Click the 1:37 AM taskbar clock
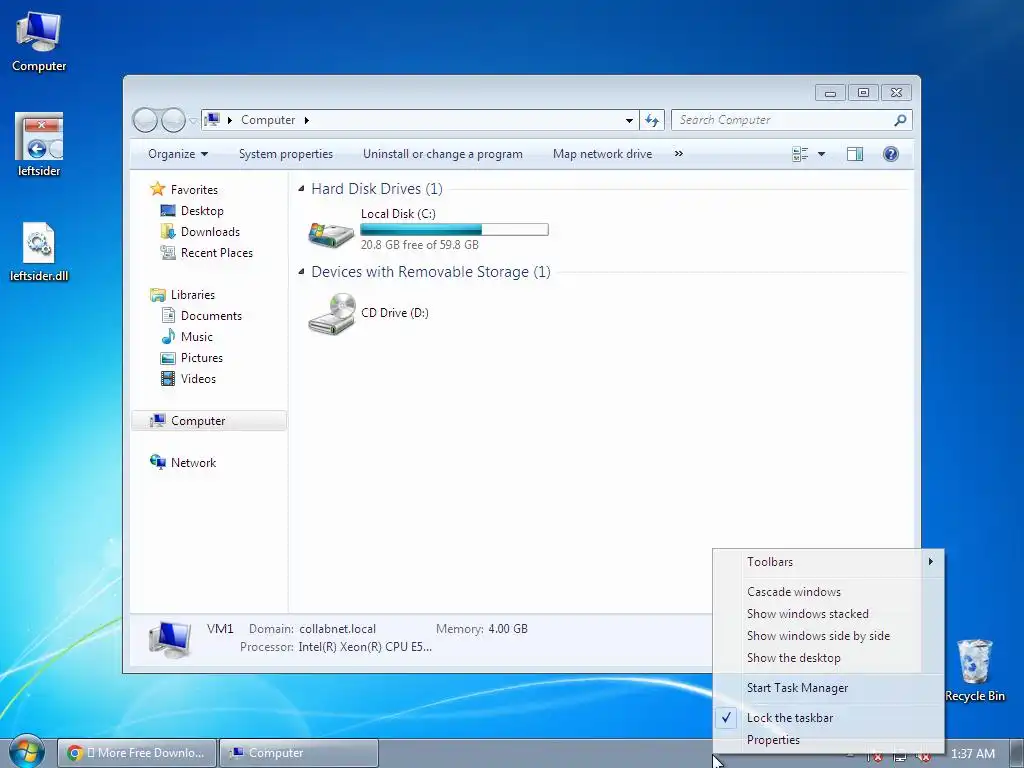 (972, 754)
